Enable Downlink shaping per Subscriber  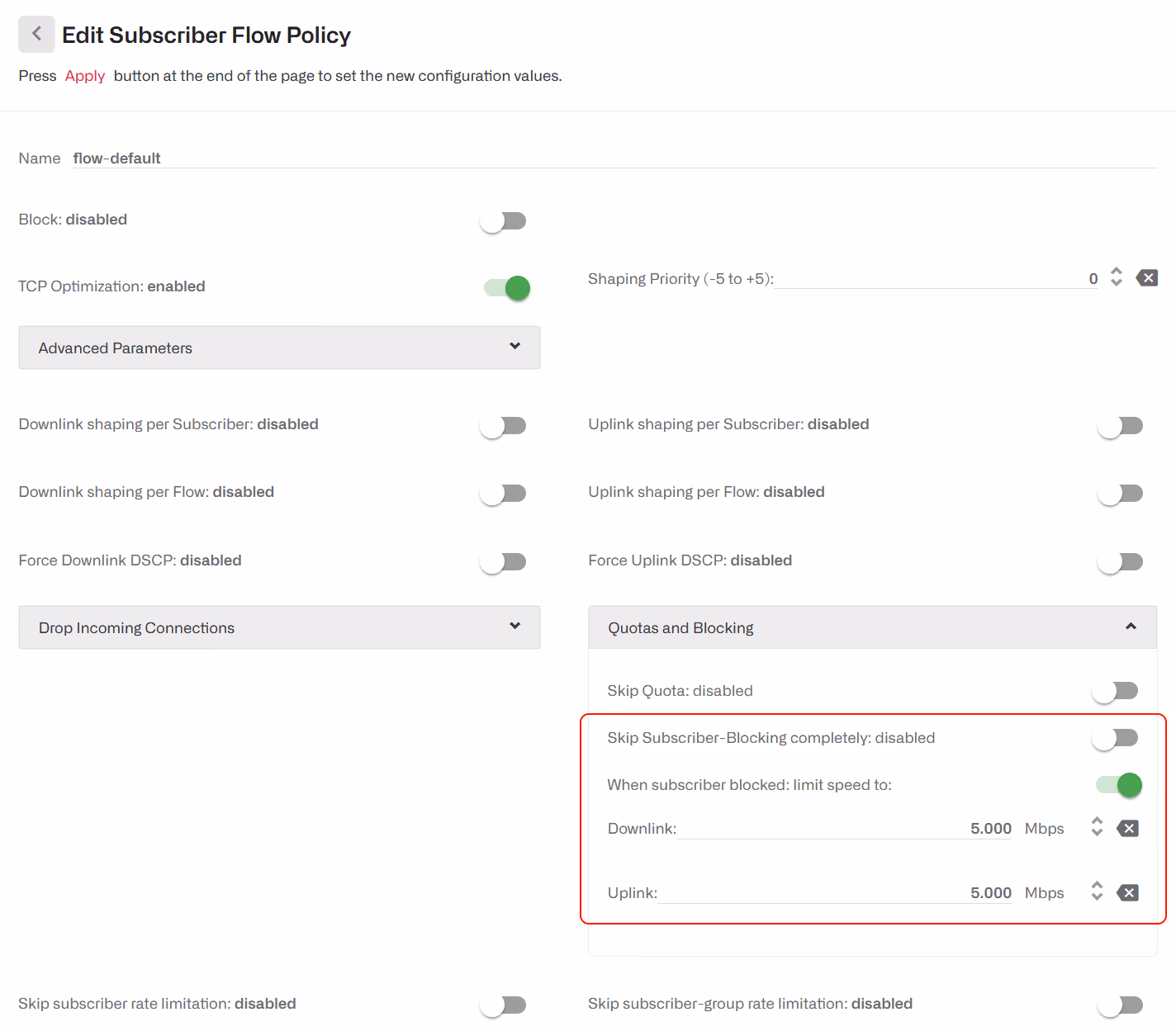(503, 426)
